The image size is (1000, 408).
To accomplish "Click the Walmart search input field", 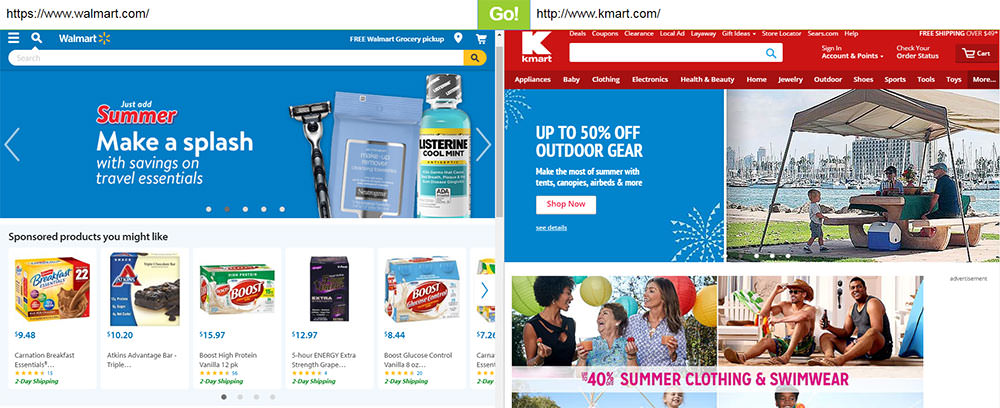I will pos(236,58).
